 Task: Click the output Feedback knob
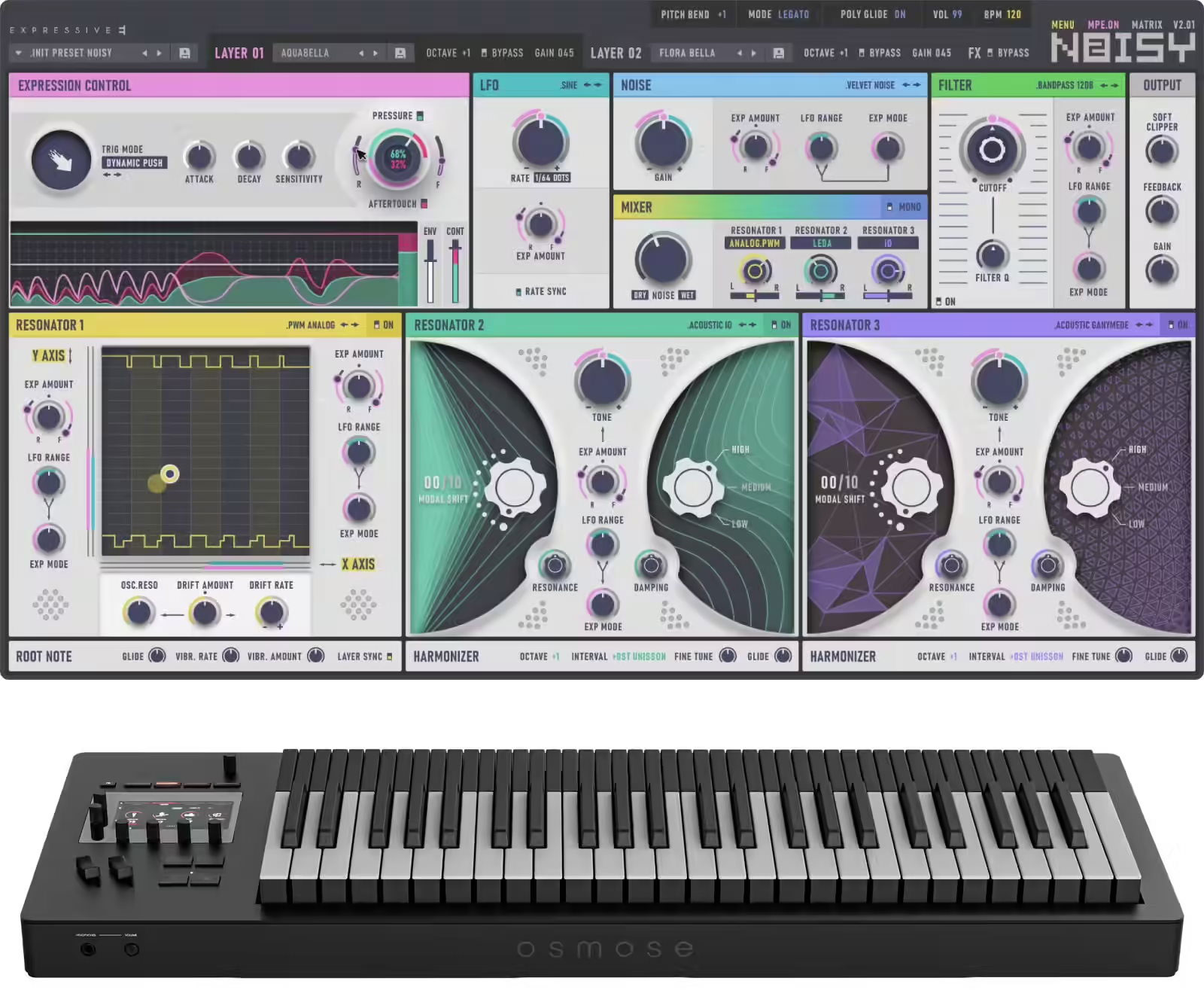[1161, 212]
